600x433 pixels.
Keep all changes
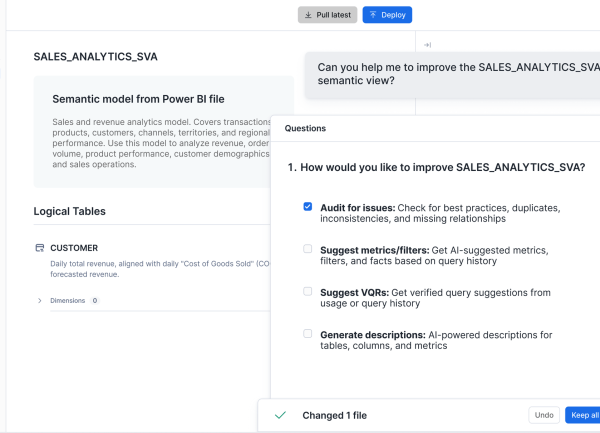pos(584,415)
